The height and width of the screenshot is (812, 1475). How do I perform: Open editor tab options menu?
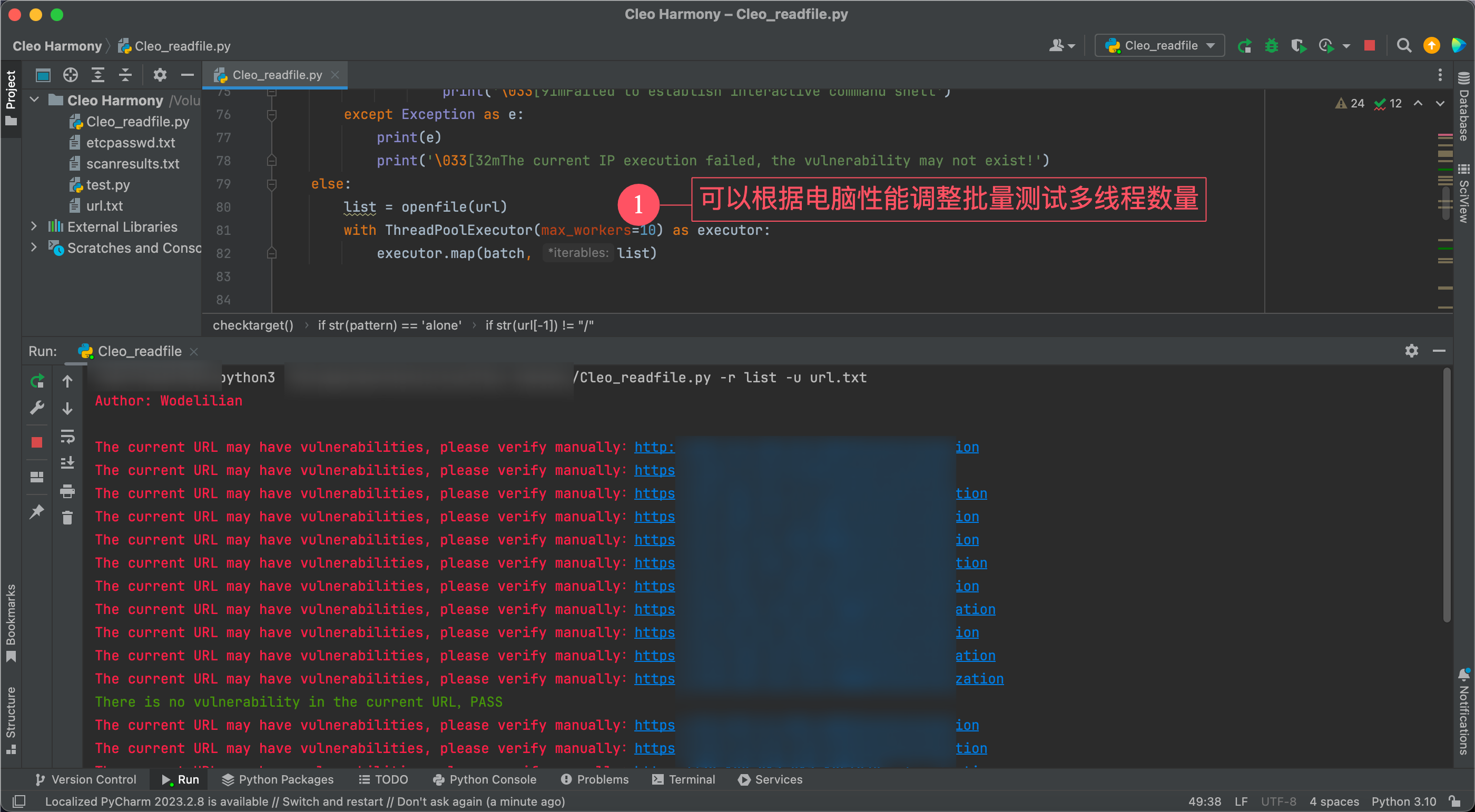[x=1440, y=75]
